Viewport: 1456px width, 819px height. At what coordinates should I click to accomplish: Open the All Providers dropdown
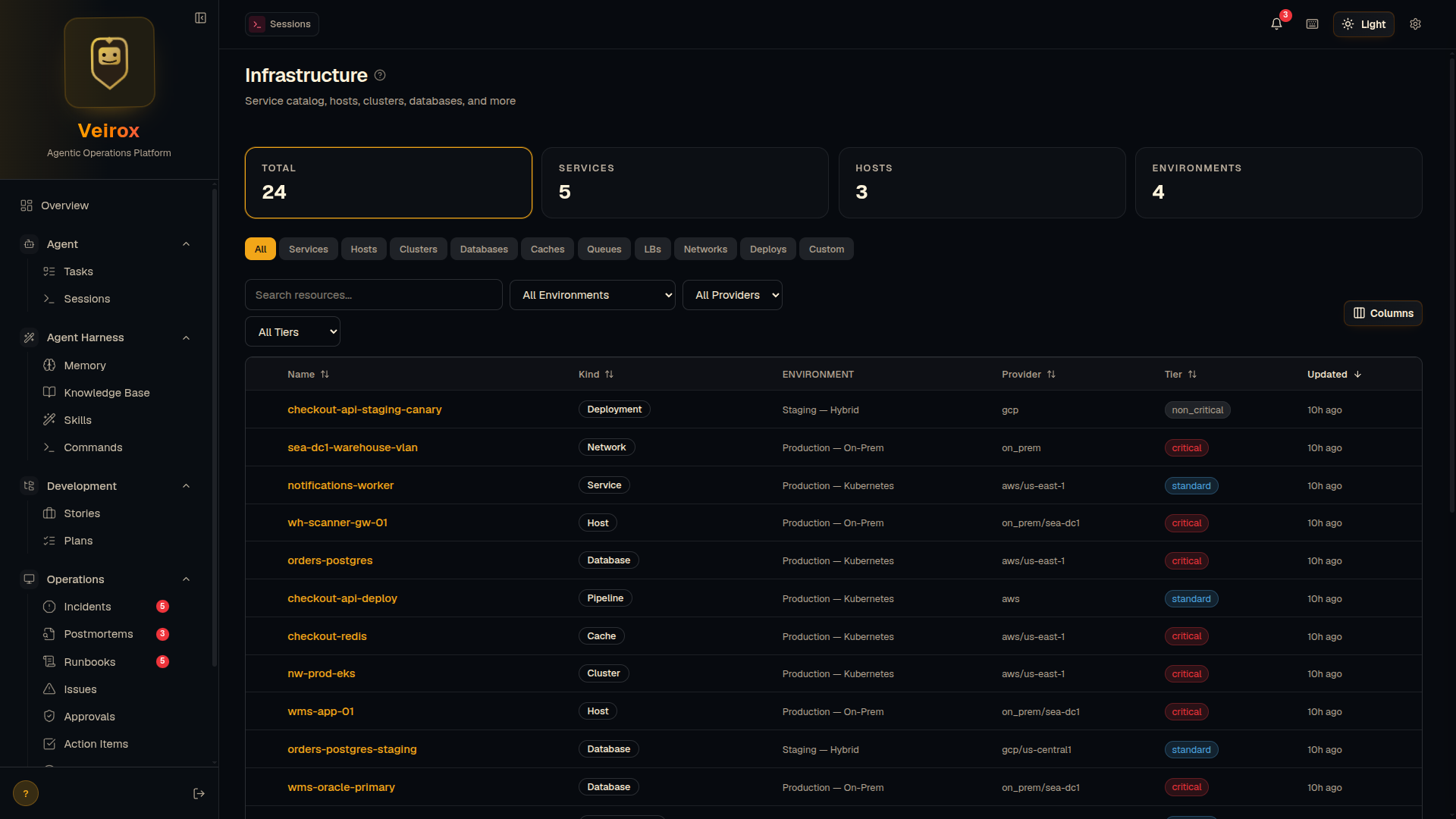coord(732,295)
